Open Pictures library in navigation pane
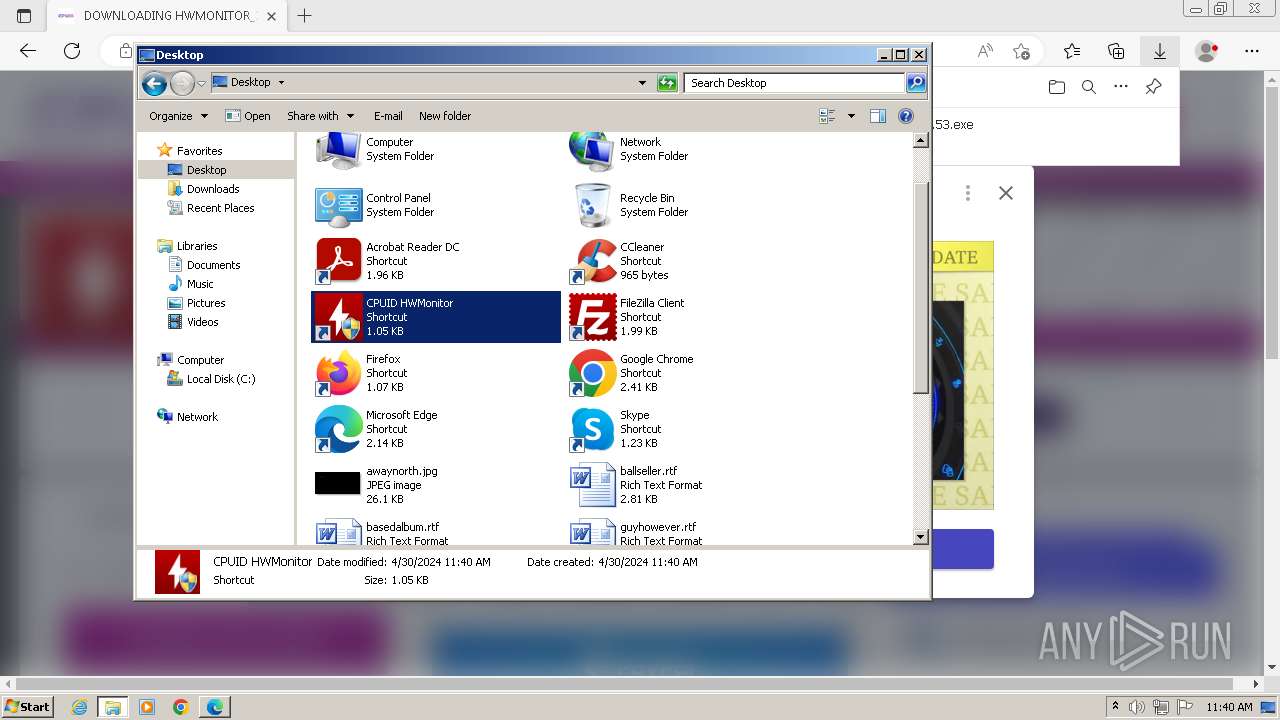 point(206,303)
